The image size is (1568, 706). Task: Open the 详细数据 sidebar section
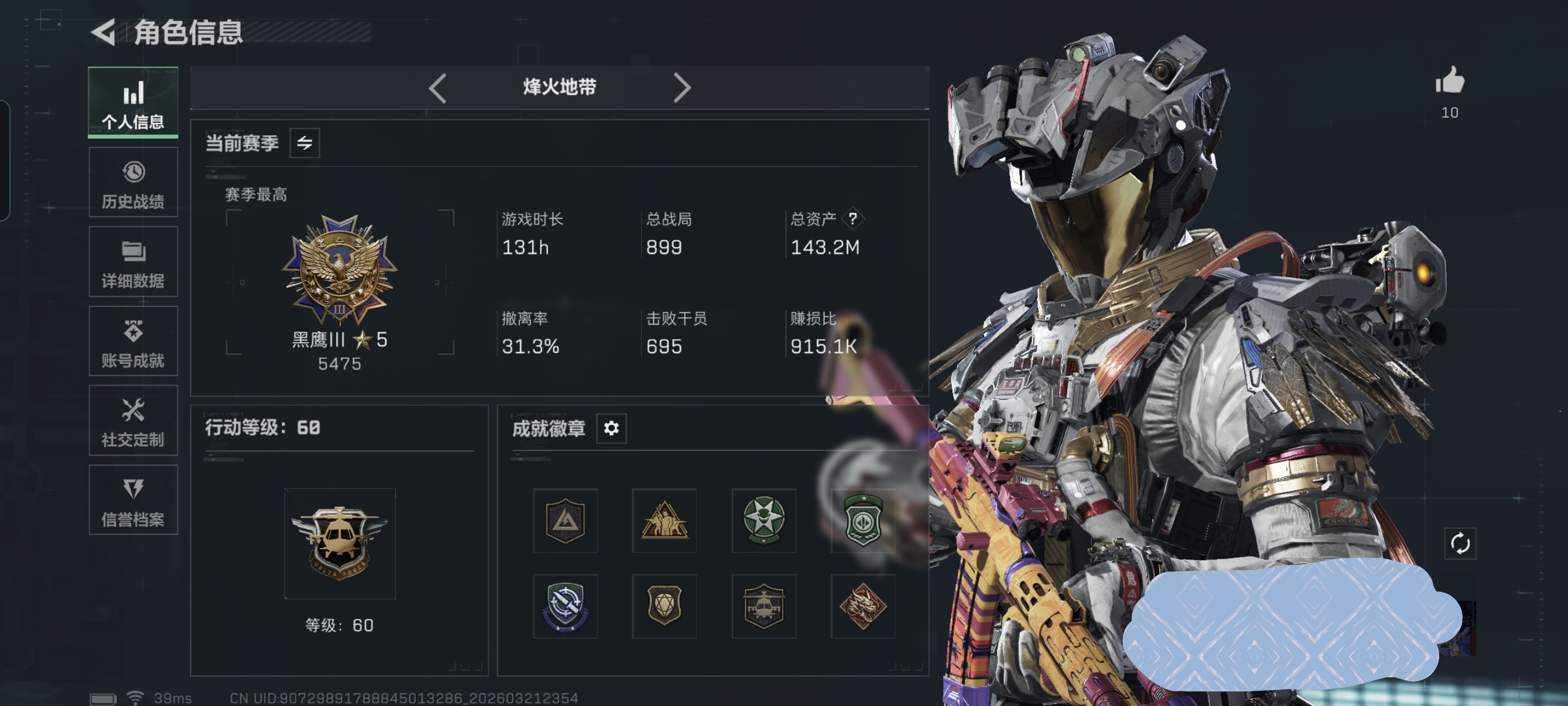(133, 262)
